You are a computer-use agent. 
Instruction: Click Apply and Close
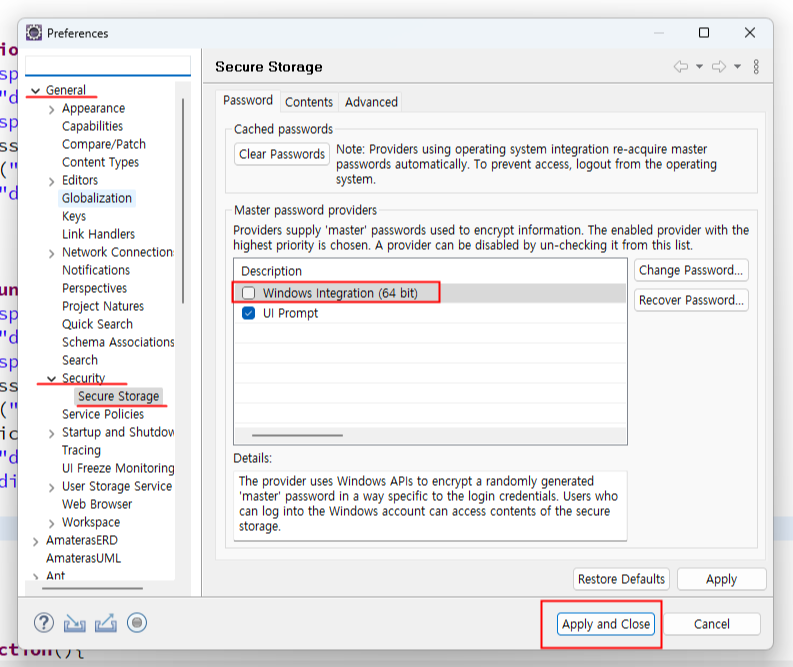coord(606,624)
